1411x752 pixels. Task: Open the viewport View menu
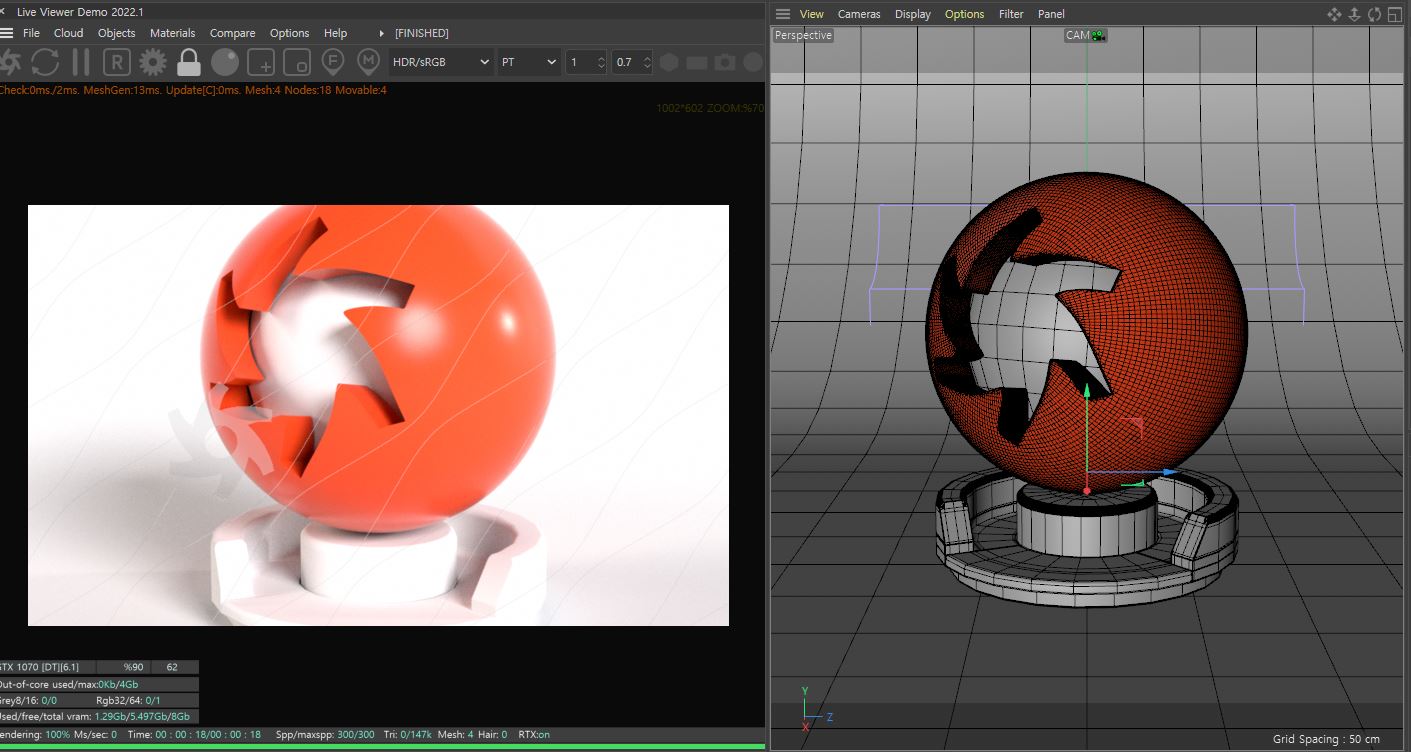[x=812, y=14]
